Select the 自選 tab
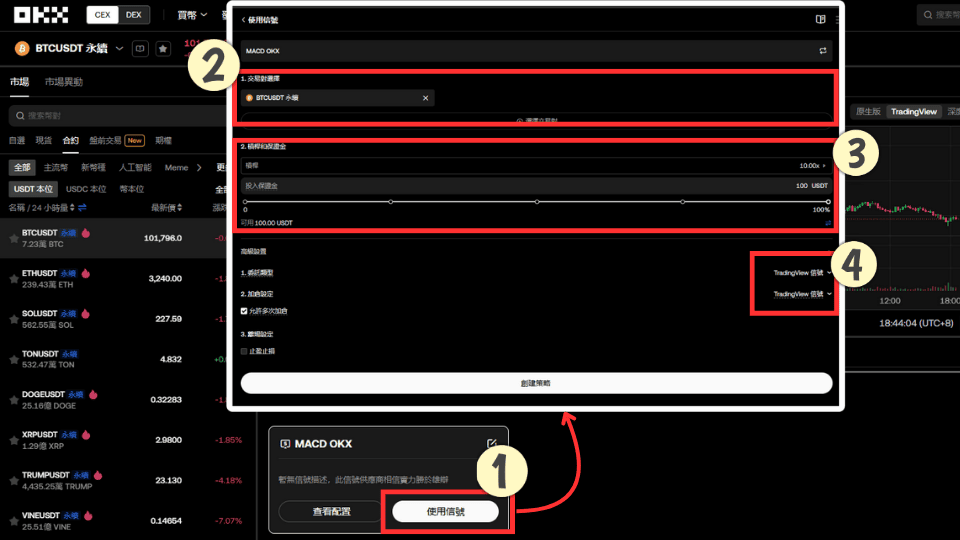Viewport: 960px width, 540px height. point(17,141)
